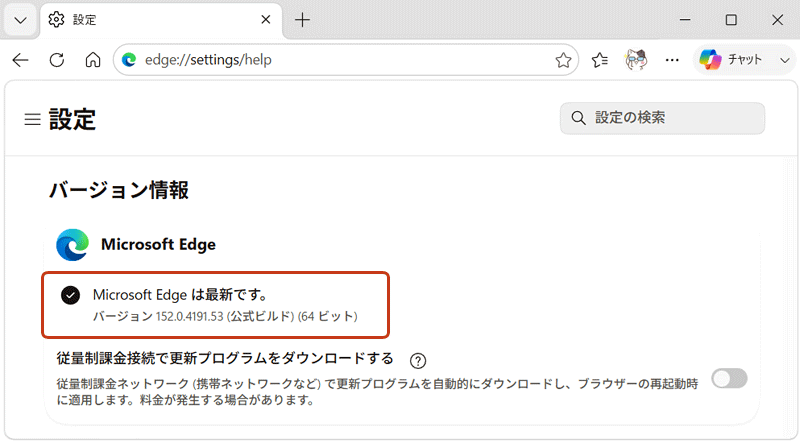800x443 pixels.
Task: Close the Edge window
Action: (777, 20)
